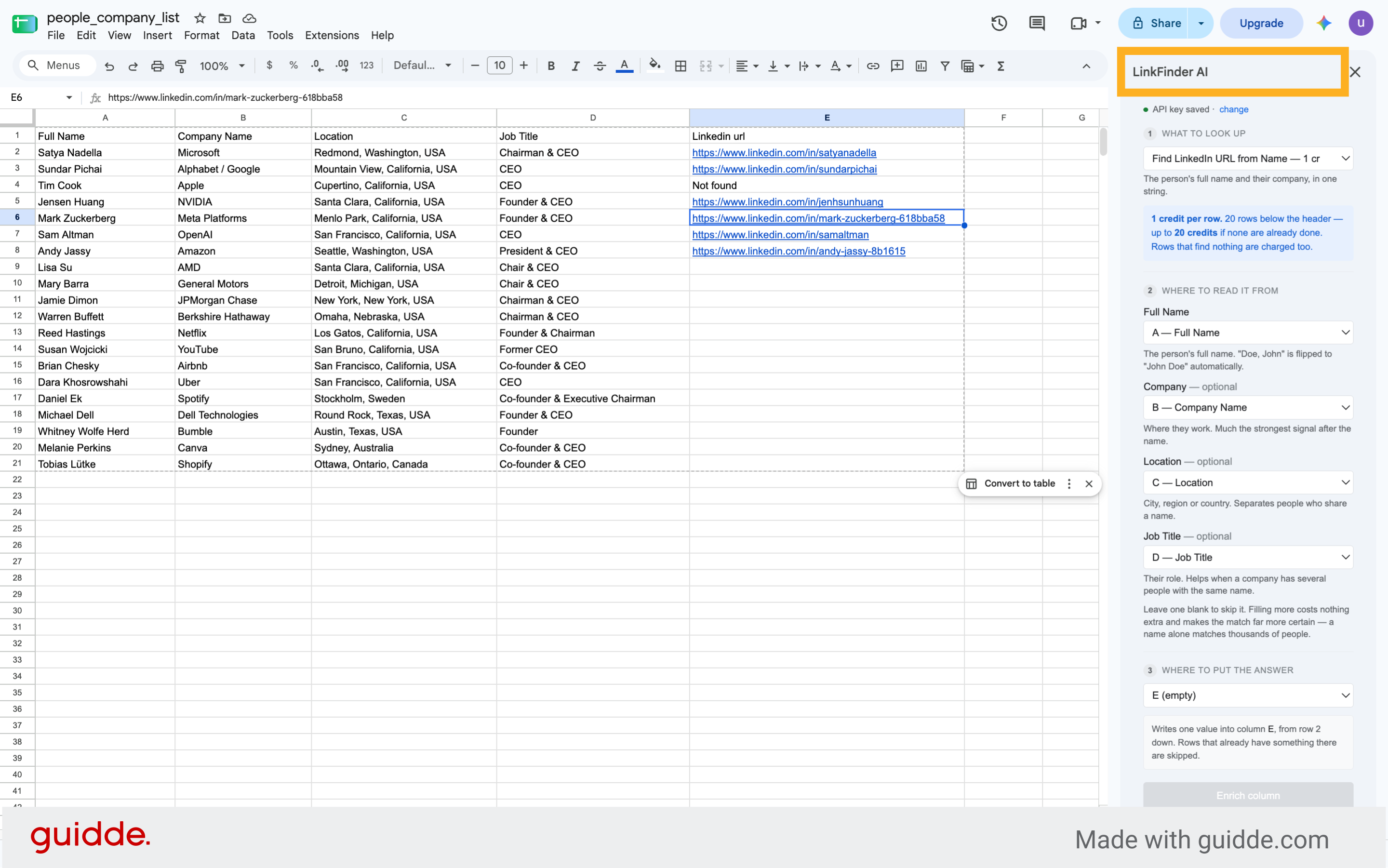Image resolution: width=1388 pixels, height=868 pixels.
Task: Open the Share options dropdown arrow
Action: (1201, 23)
